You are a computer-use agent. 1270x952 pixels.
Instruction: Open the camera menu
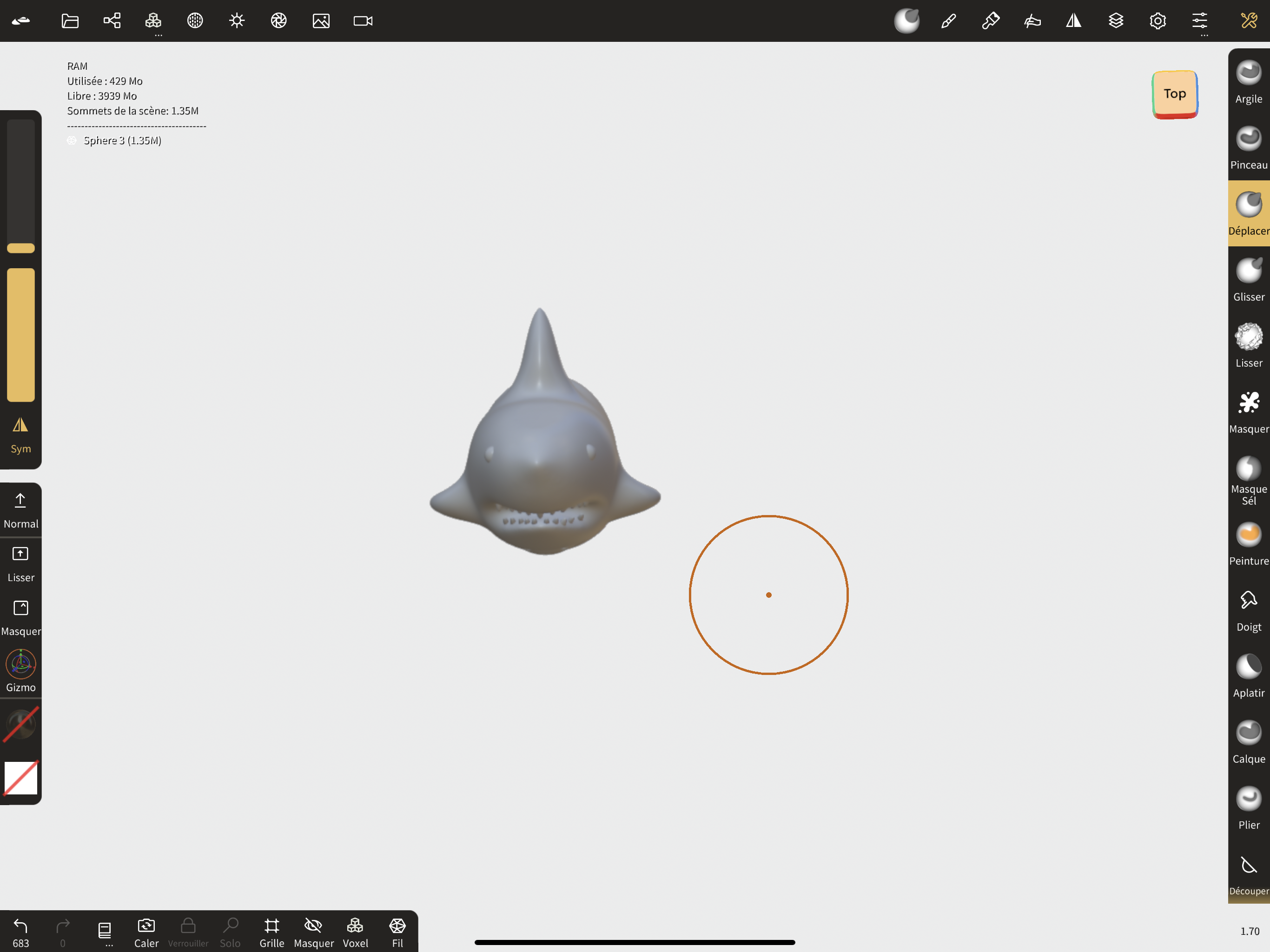point(363,21)
